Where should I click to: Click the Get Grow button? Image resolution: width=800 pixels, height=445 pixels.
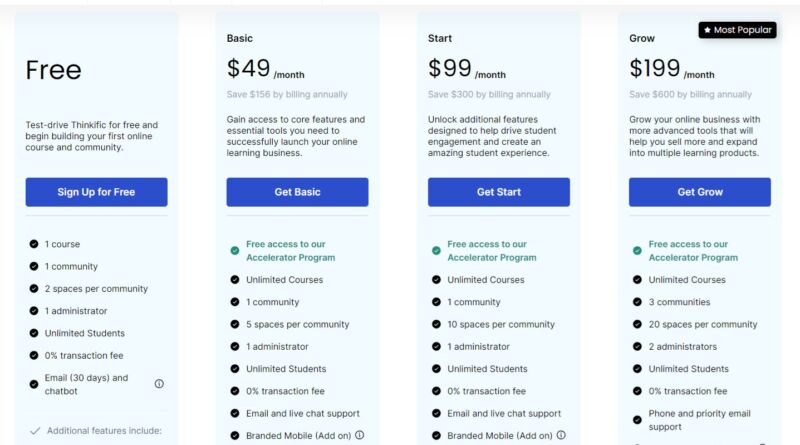(x=700, y=192)
